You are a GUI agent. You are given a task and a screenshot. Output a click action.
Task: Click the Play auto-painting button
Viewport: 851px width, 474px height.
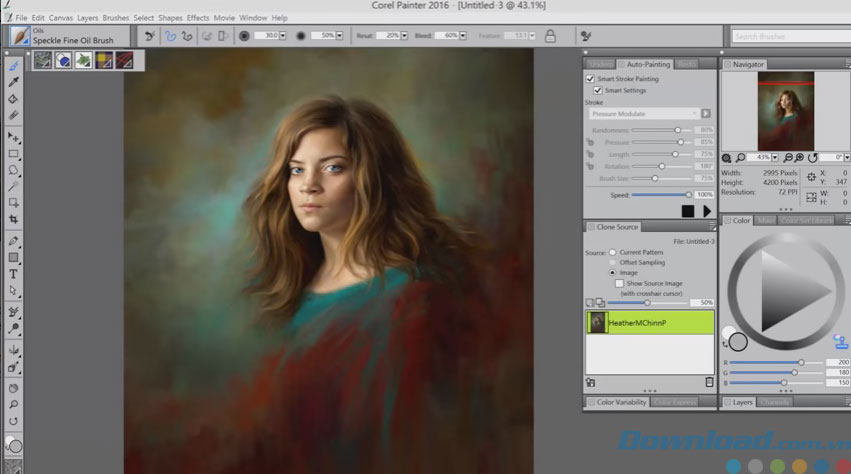coord(707,211)
